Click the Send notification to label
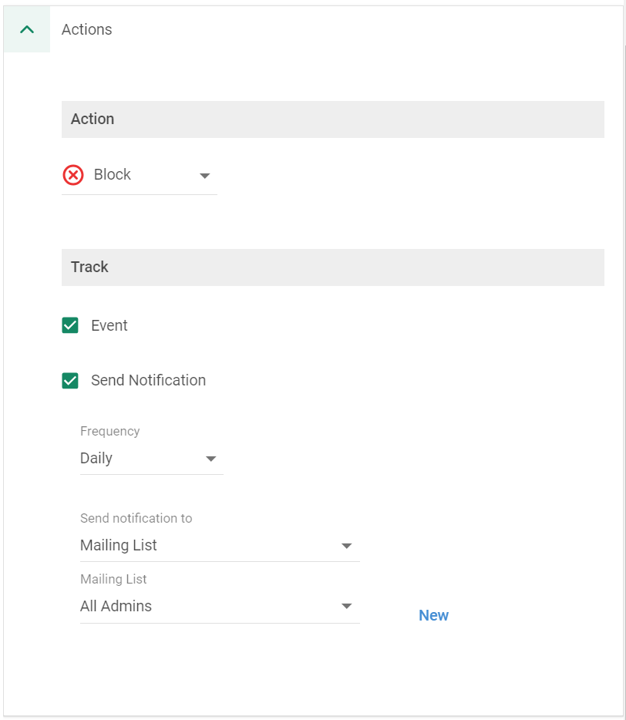 click(x=136, y=518)
